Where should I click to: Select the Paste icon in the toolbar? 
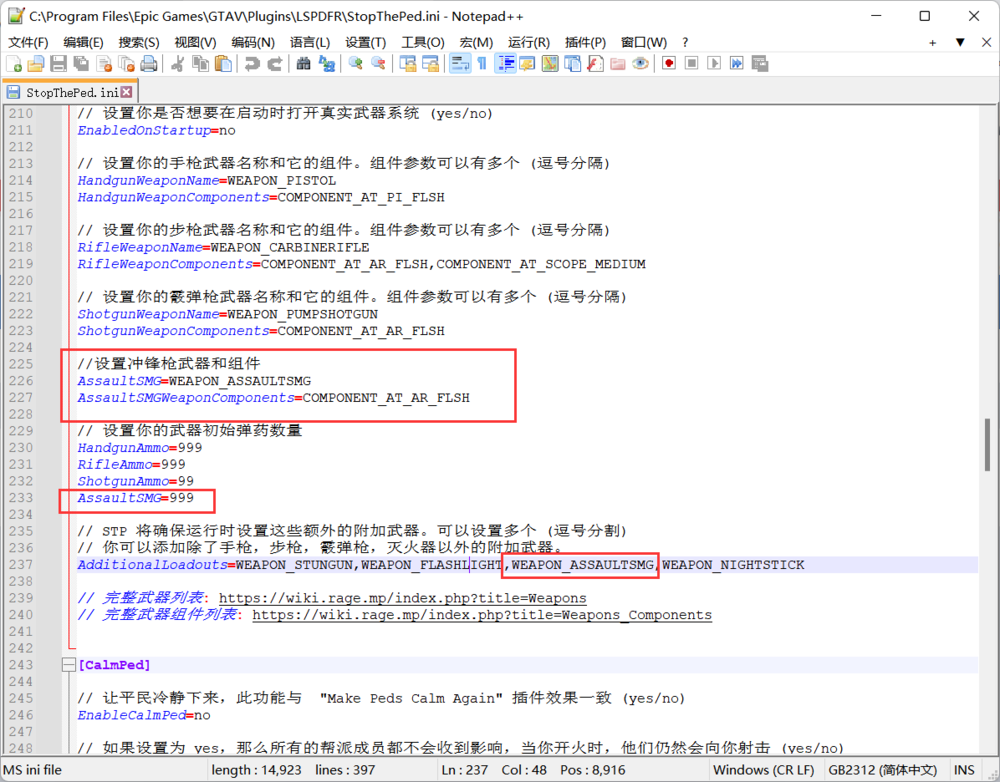(x=224, y=63)
